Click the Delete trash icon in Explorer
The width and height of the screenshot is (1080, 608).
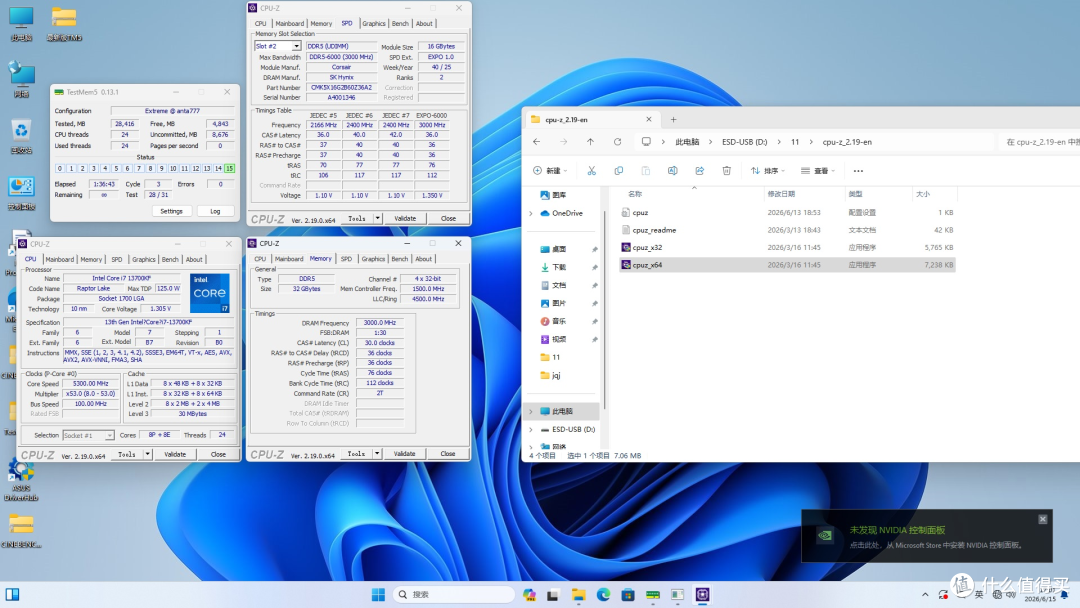click(x=726, y=171)
